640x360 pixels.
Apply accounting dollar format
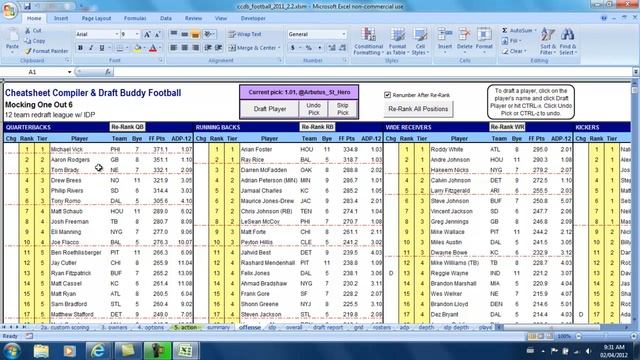tap(293, 48)
